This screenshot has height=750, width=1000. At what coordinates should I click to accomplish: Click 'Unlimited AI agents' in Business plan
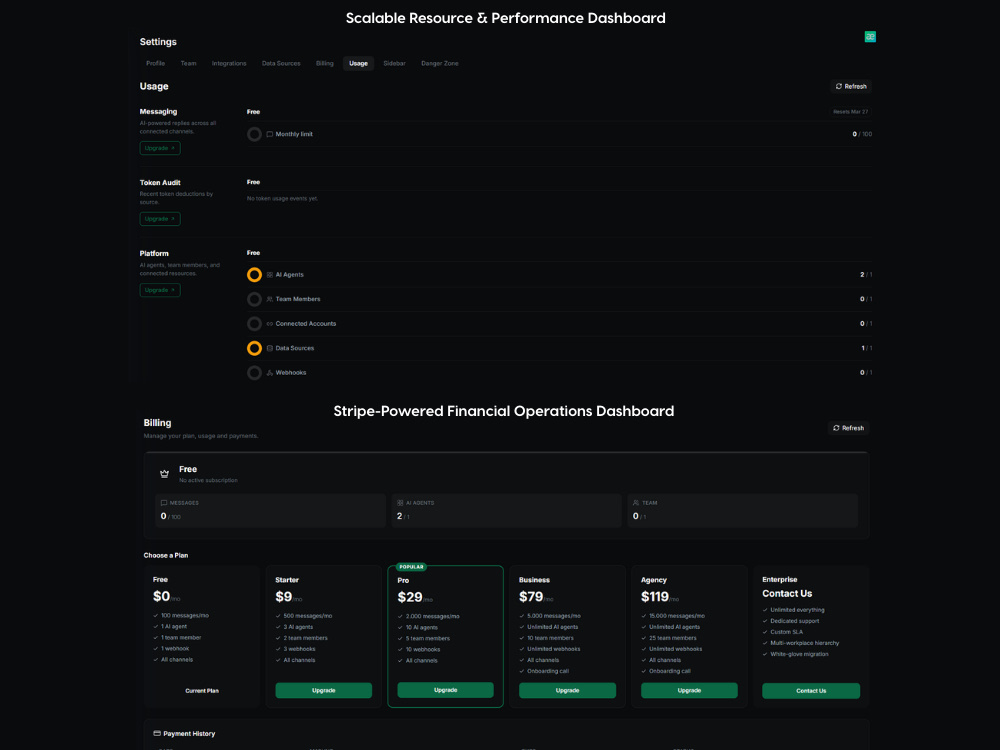pyautogui.click(x=552, y=627)
